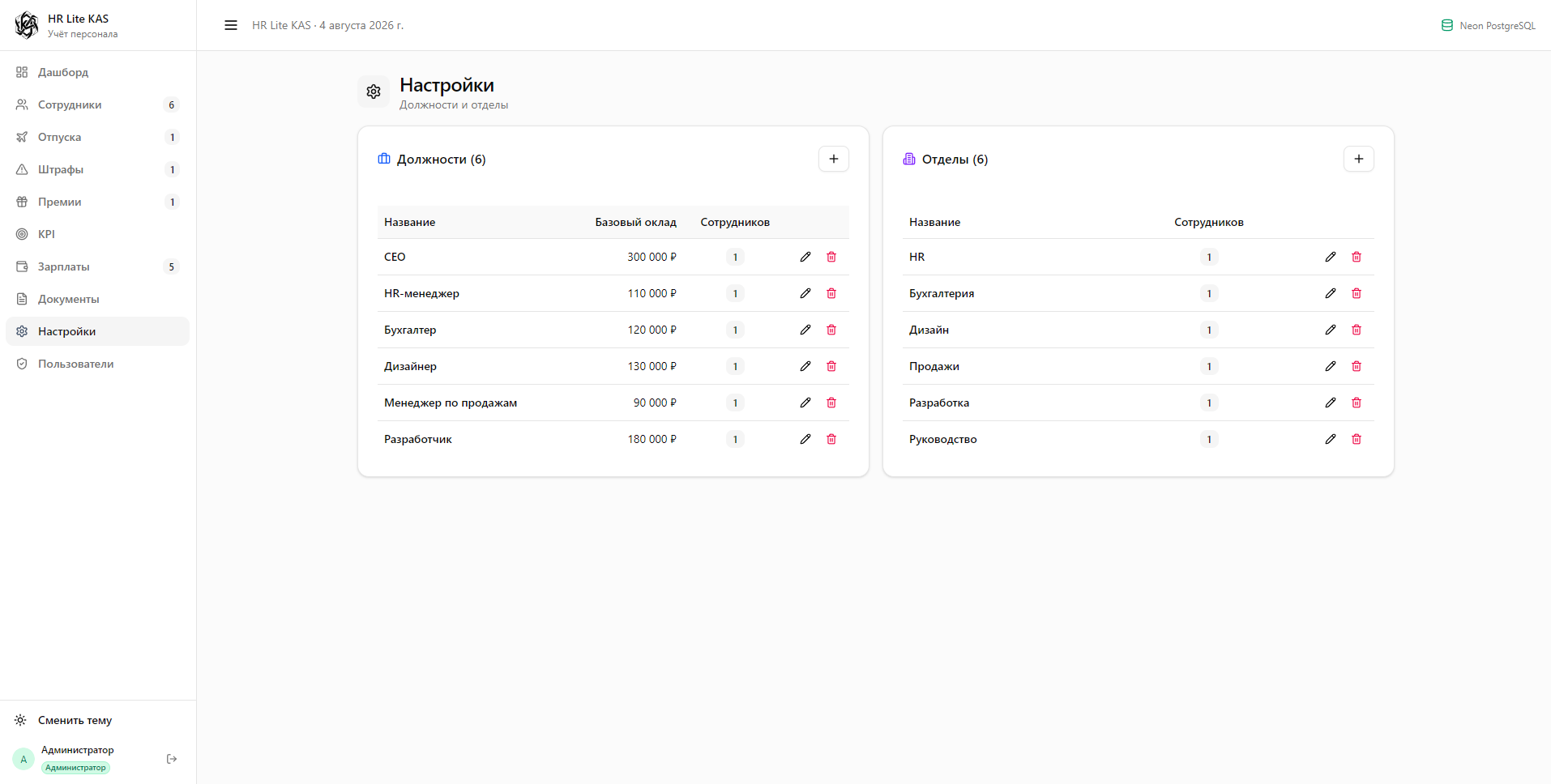
Task: Click the Зарплаты count badge 5
Action: 171,266
